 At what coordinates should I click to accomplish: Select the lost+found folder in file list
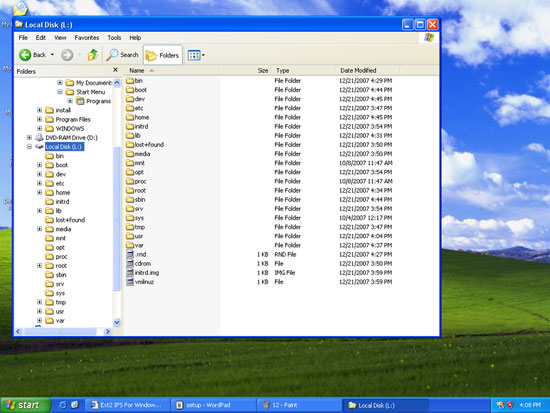click(x=145, y=145)
